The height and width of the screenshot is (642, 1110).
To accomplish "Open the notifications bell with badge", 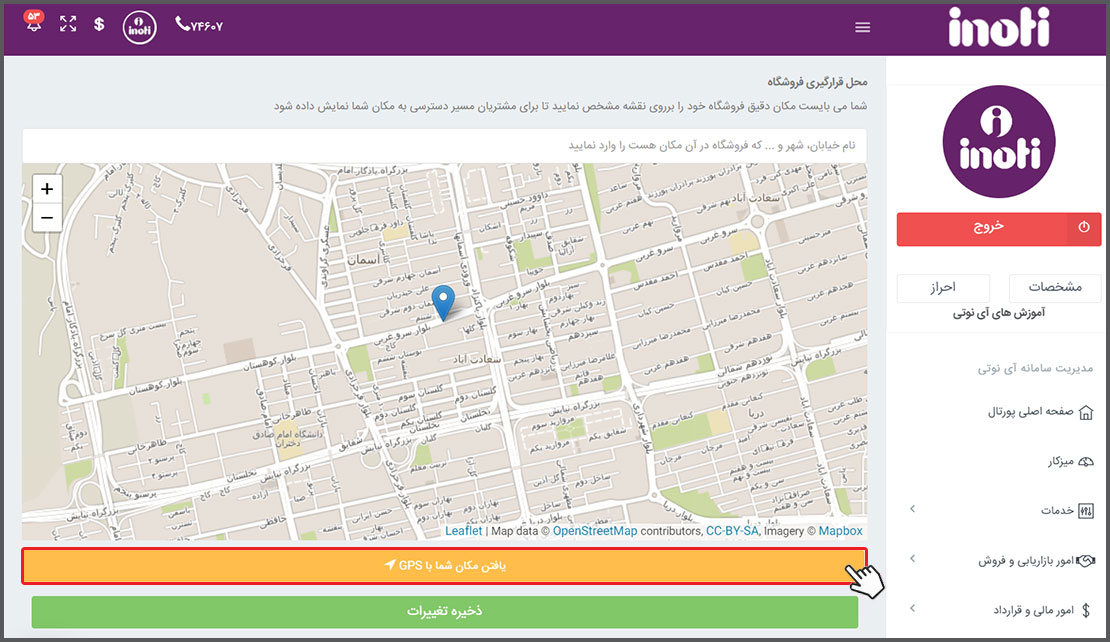I will pyautogui.click(x=34, y=24).
